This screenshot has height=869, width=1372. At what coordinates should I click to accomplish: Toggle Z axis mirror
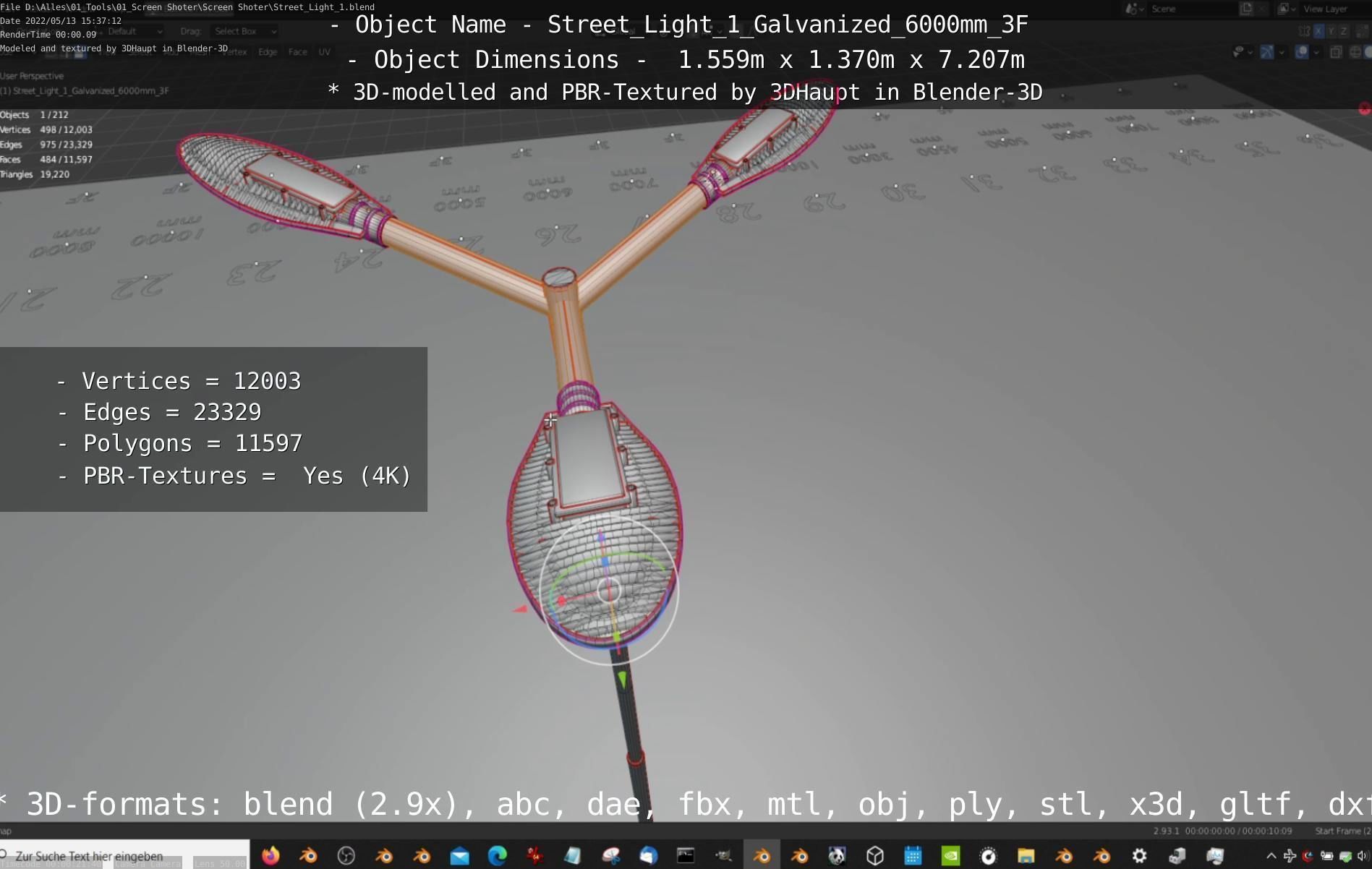[1344, 31]
